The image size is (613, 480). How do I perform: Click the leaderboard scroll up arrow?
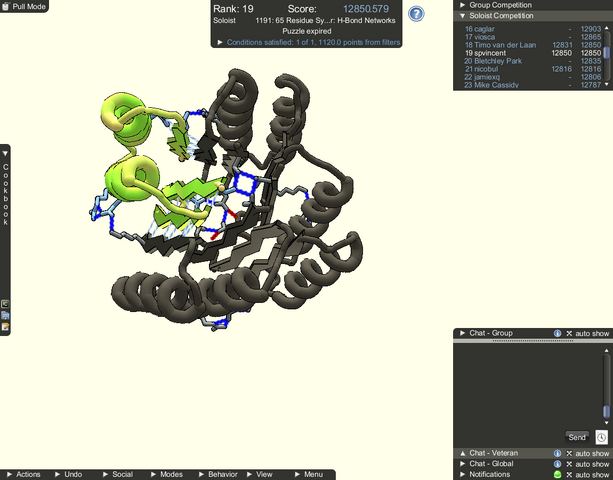607,28
